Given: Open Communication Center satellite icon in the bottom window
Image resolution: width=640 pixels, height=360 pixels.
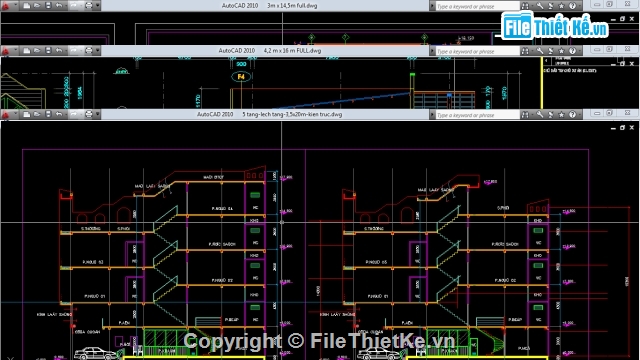Looking at the screenshot, I should (x=551, y=115).
